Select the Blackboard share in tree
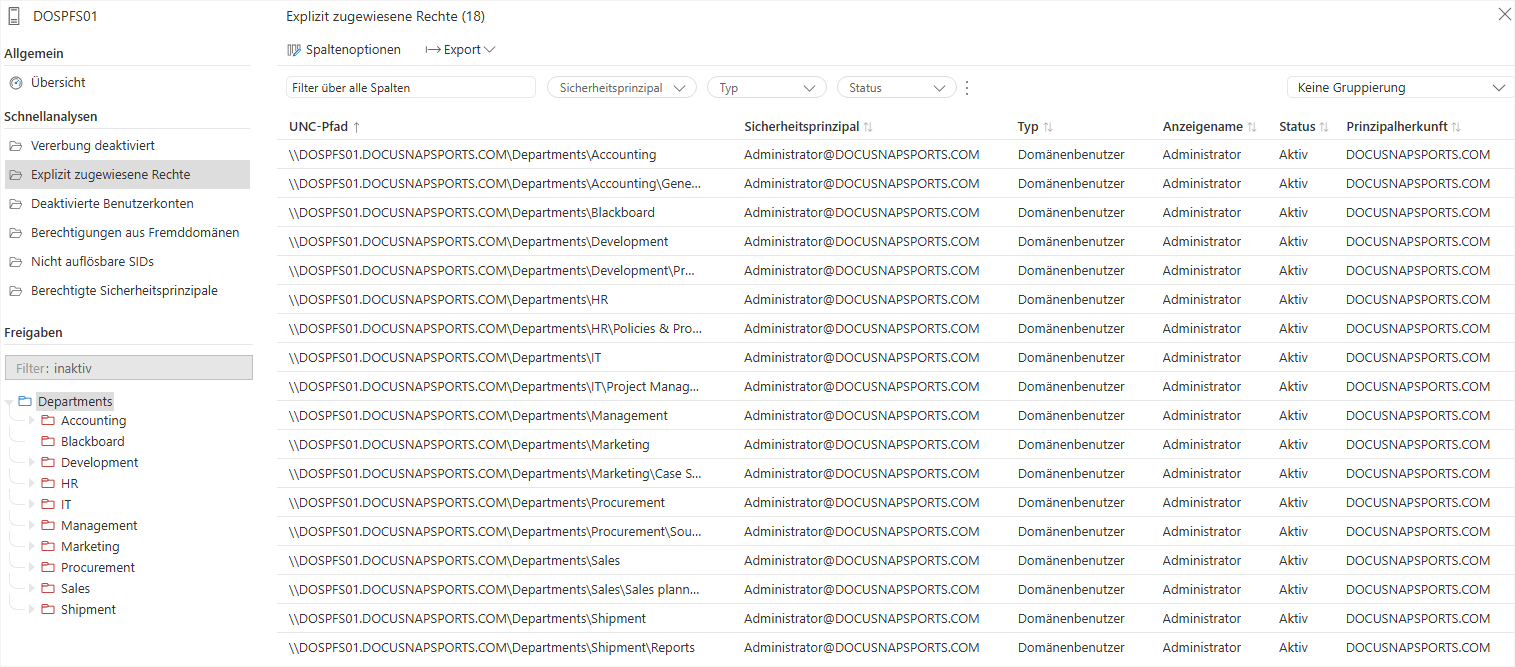The width and height of the screenshot is (1515, 667). point(93,442)
